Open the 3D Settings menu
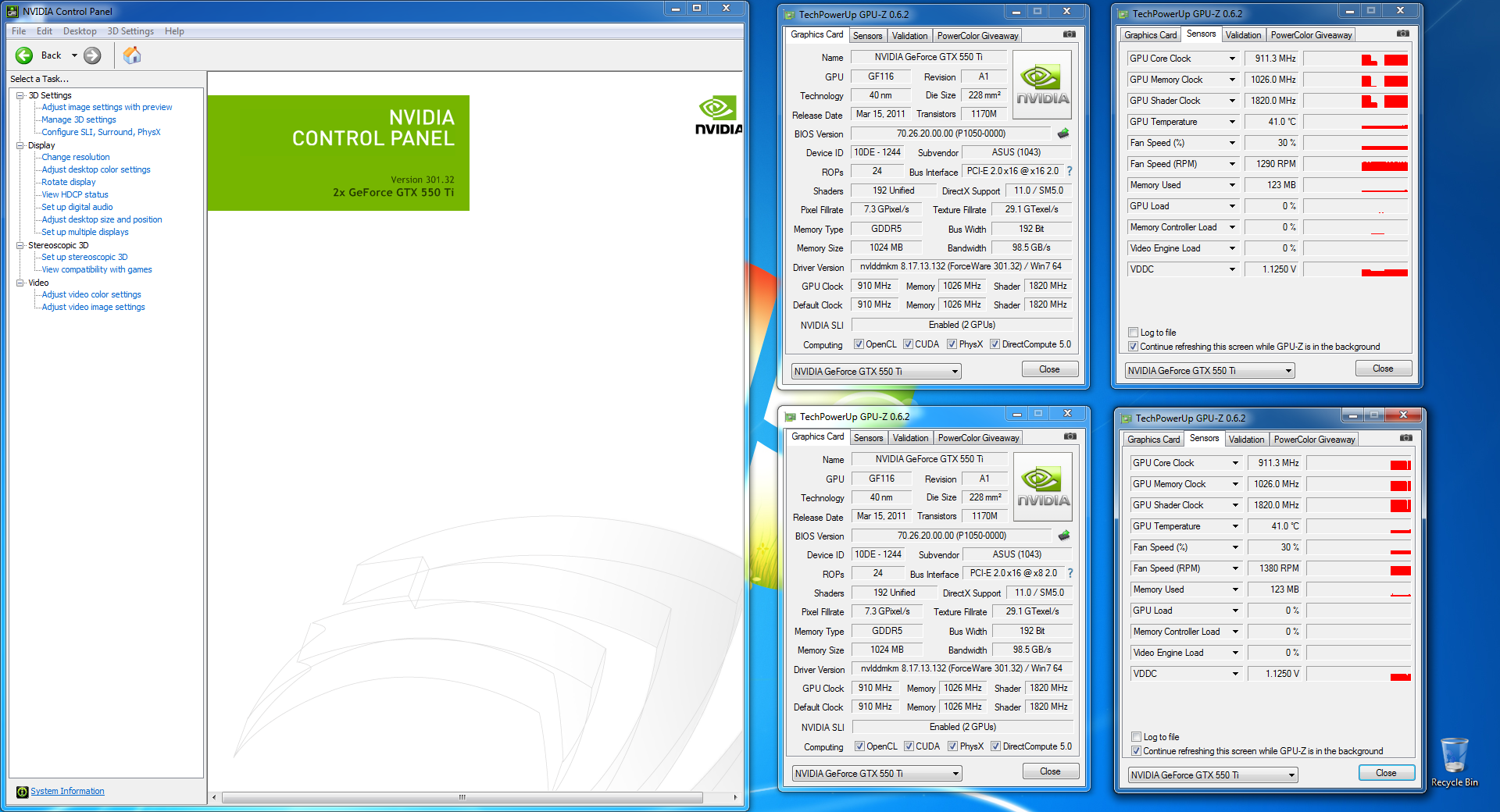The image size is (1500, 812). 130,31
